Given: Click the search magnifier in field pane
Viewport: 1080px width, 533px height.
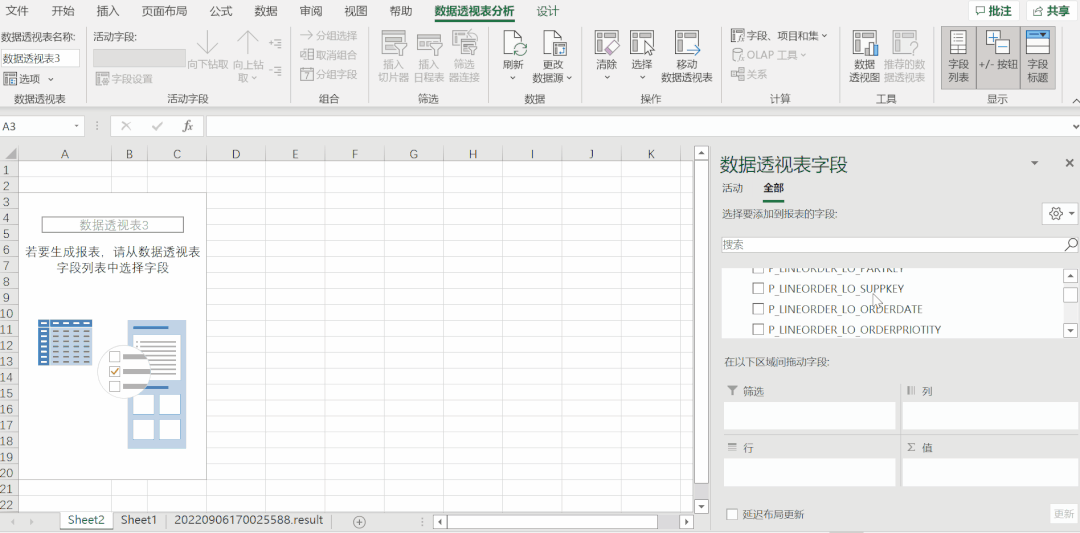Looking at the screenshot, I should [1071, 244].
